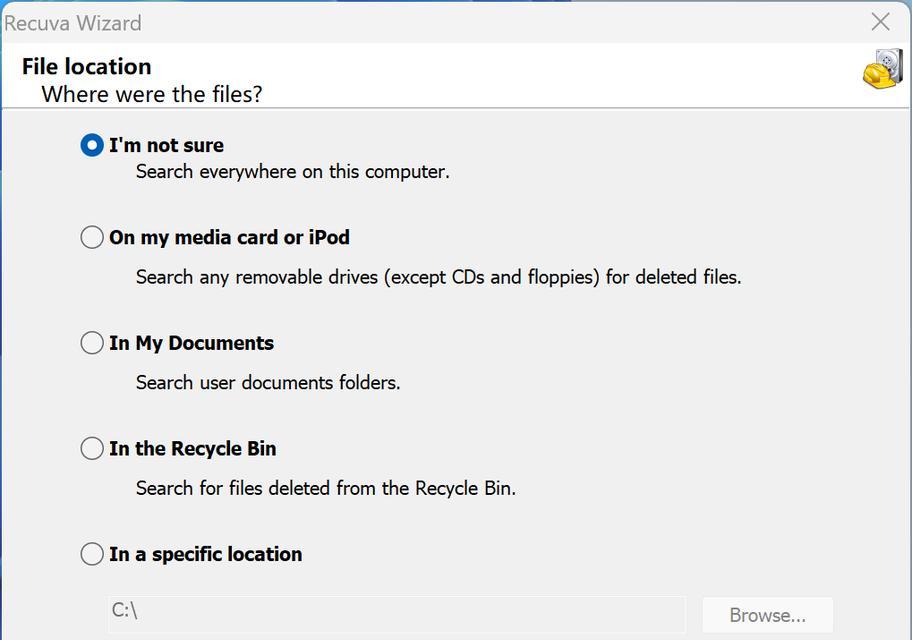912x640 pixels.
Task: Choose the media card or iPod radio circle
Action: click(x=92, y=237)
